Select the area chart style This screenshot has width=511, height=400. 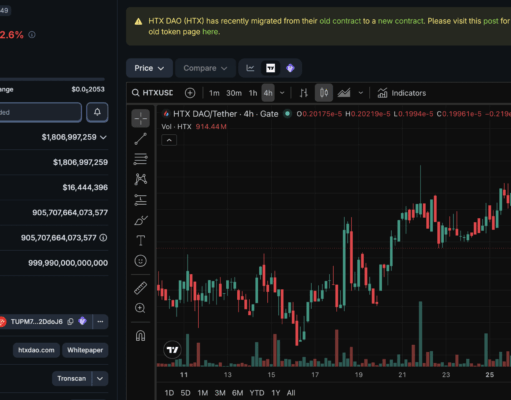click(344, 93)
